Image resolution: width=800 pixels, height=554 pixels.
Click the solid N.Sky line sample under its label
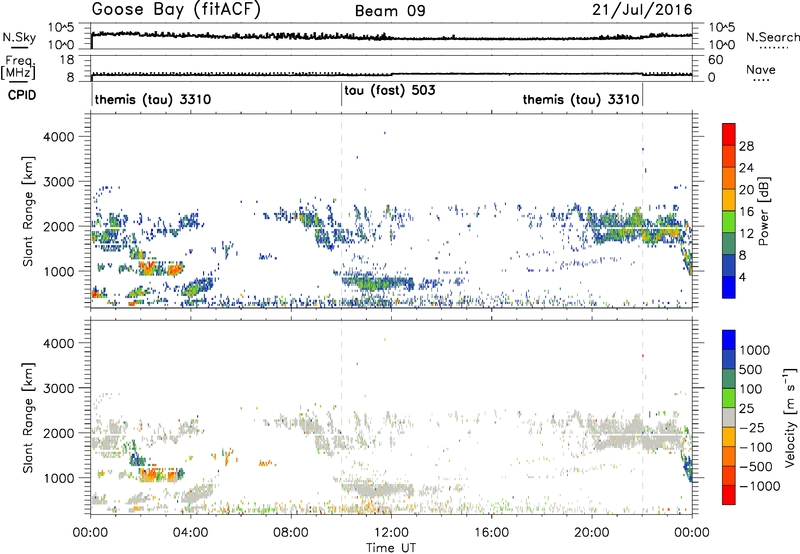pyautogui.click(x=19, y=47)
